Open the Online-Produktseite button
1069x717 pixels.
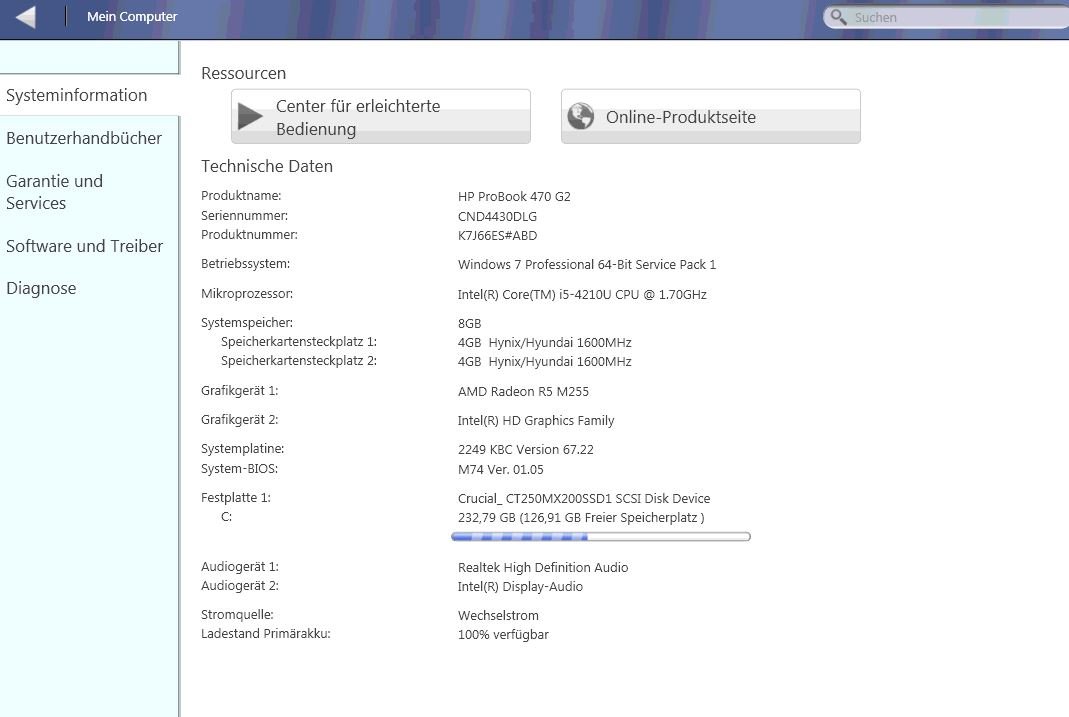tap(710, 117)
